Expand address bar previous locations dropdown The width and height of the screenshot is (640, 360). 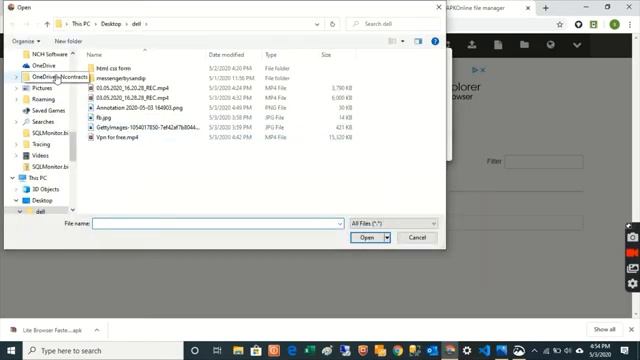[317, 24]
